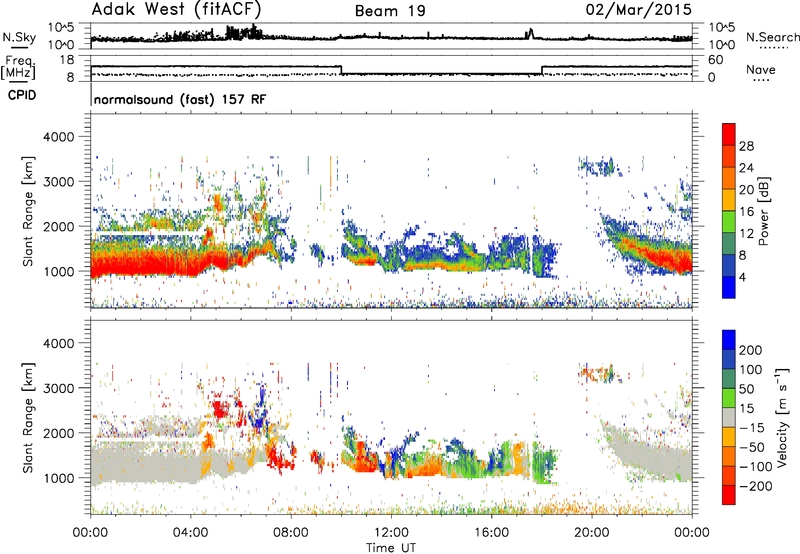800x554 pixels.
Task: Click the 'Time UT' axis label
Action: [391, 548]
